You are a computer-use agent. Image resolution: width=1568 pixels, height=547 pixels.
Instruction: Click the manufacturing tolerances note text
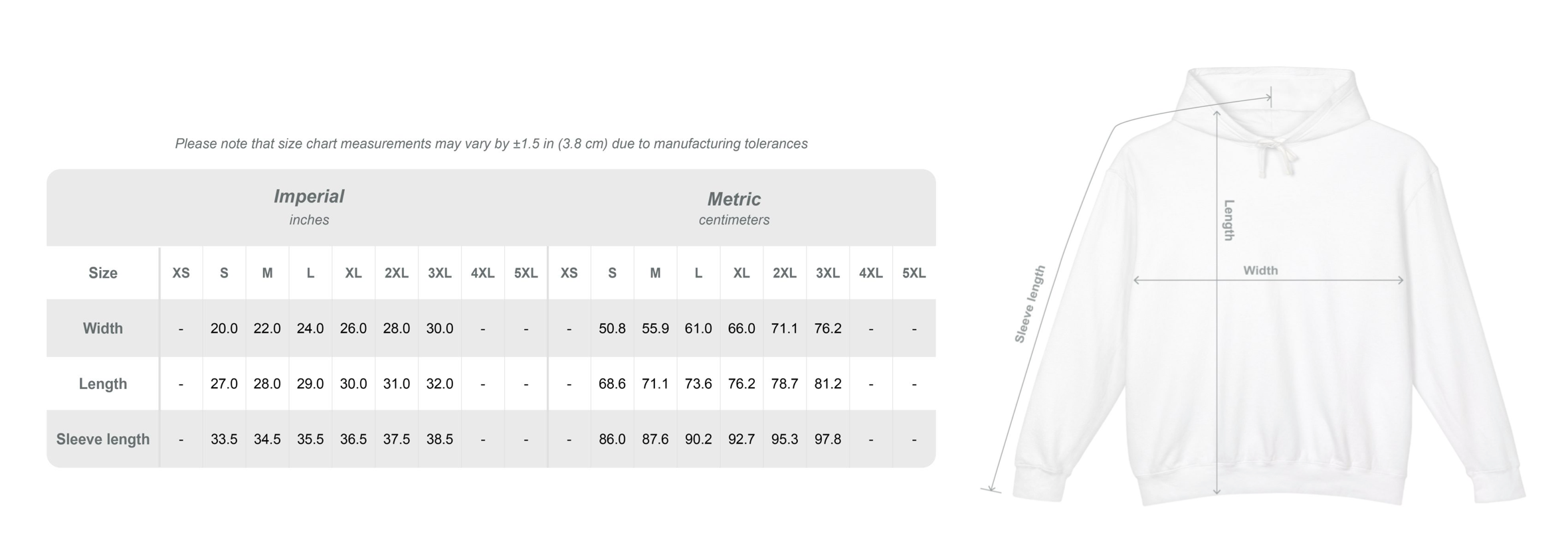point(491,143)
